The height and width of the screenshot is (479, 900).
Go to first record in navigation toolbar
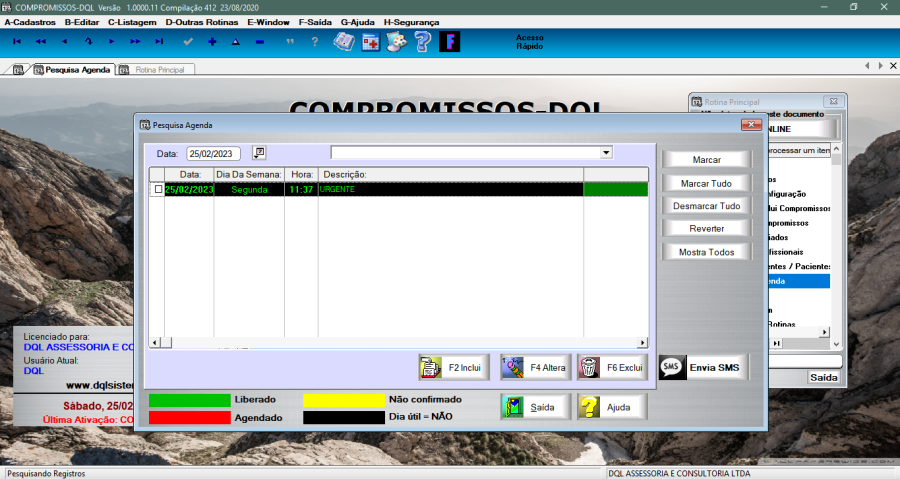(16, 42)
